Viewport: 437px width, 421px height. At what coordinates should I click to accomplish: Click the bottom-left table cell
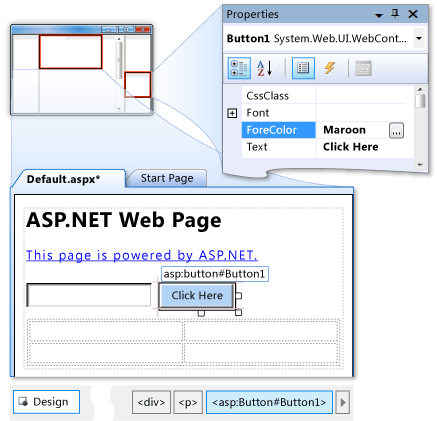(106, 353)
